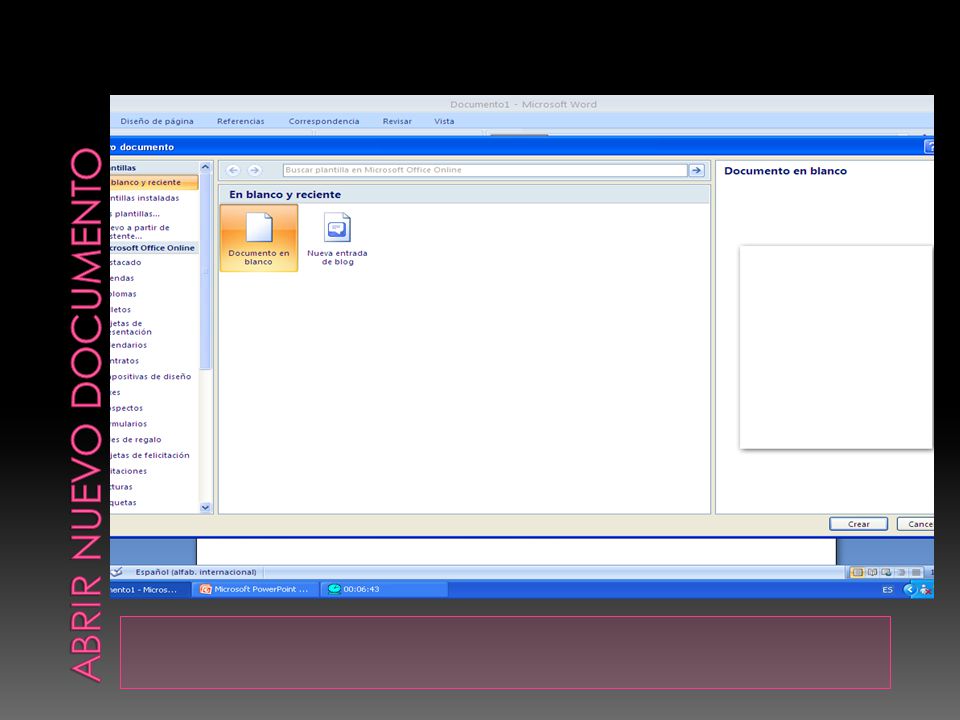Open the ES language indicator in taskbar
Image resolution: width=960 pixels, height=720 pixels.
pos(887,590)
